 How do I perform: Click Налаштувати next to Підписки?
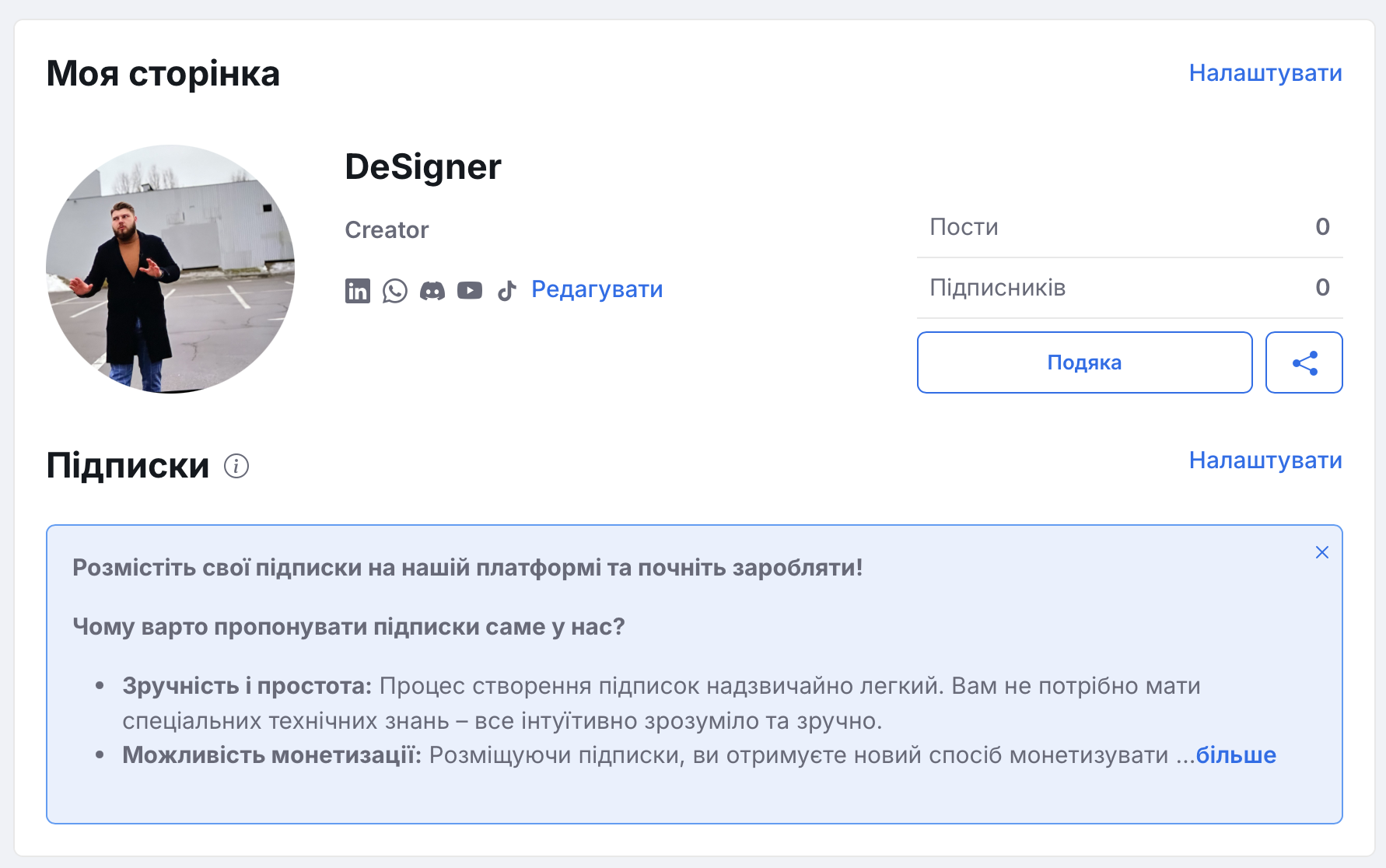(1265, 460)
